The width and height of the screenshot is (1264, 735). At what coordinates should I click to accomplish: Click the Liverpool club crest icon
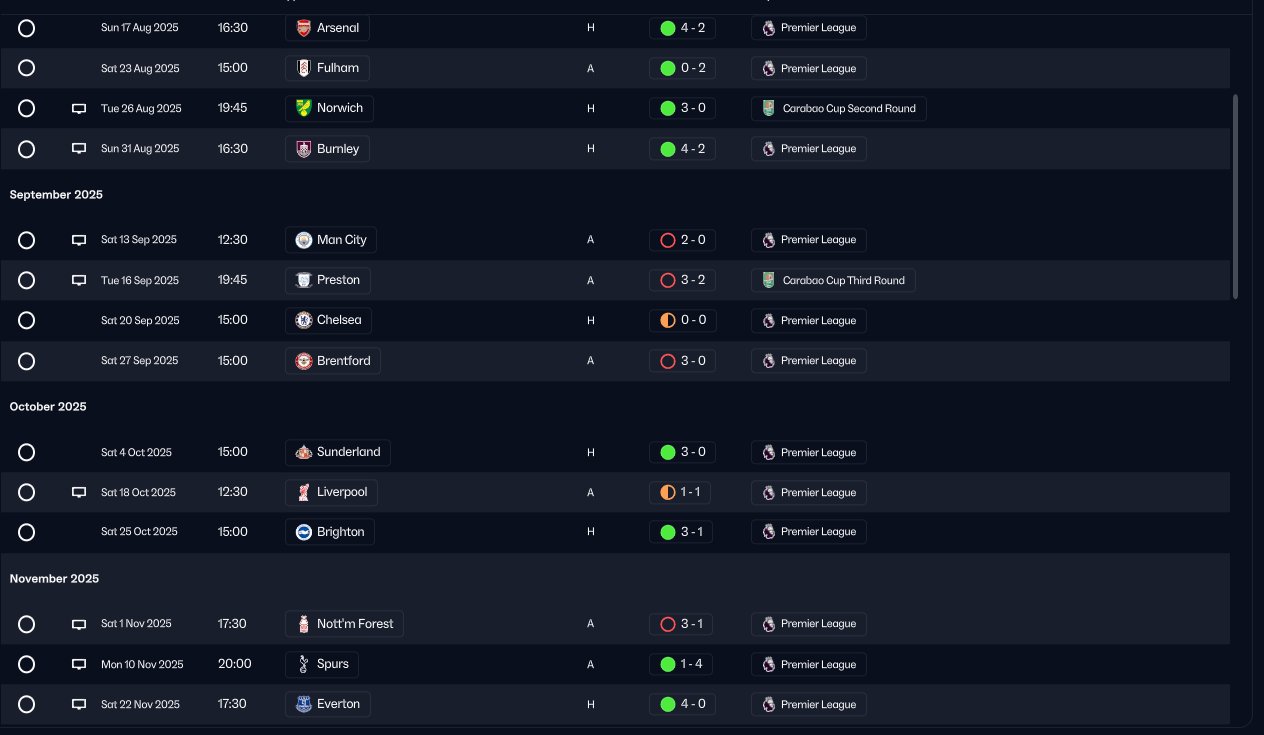304,492
